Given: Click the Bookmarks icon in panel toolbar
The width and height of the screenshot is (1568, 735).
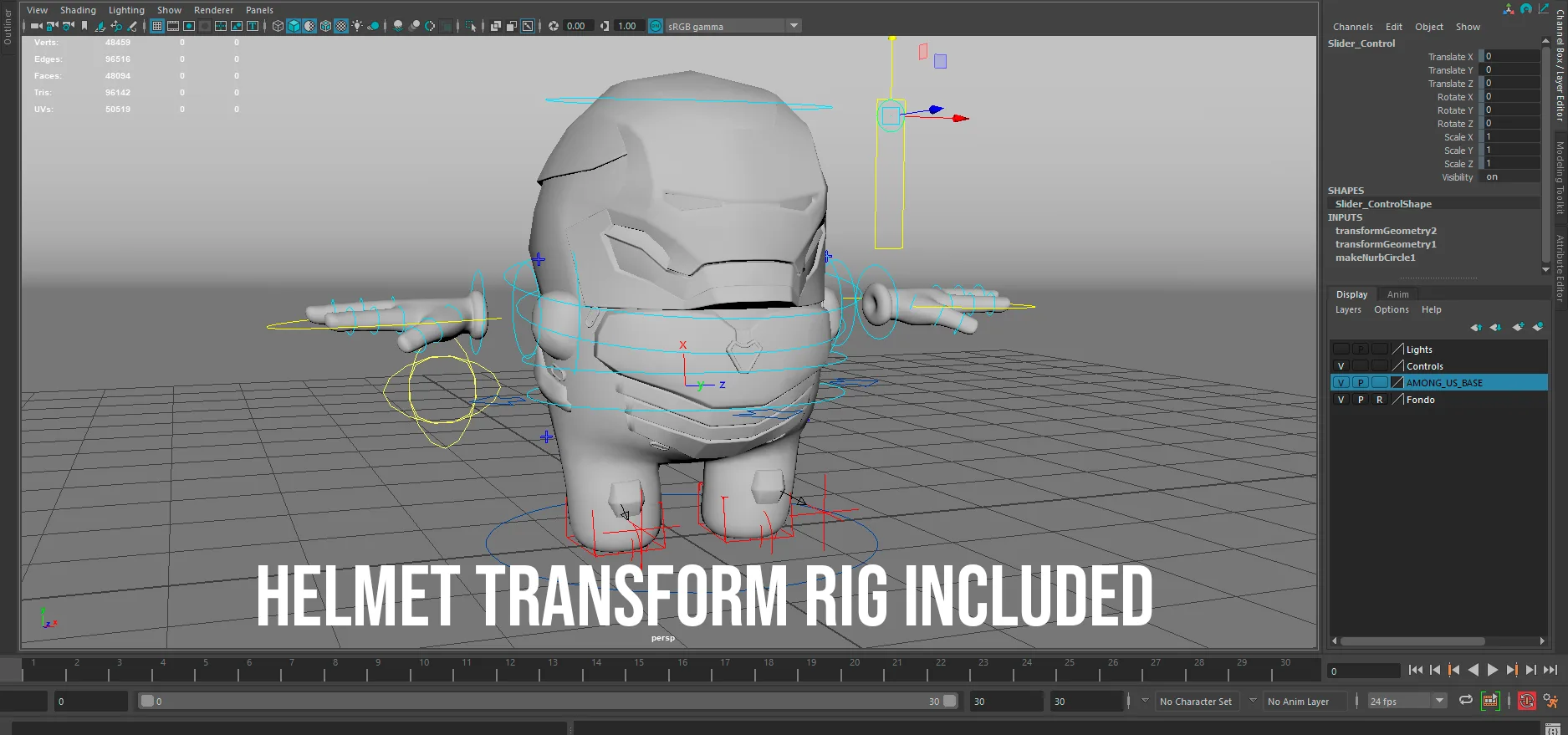Looking at the screenshot, I should [x=84, y=26].
